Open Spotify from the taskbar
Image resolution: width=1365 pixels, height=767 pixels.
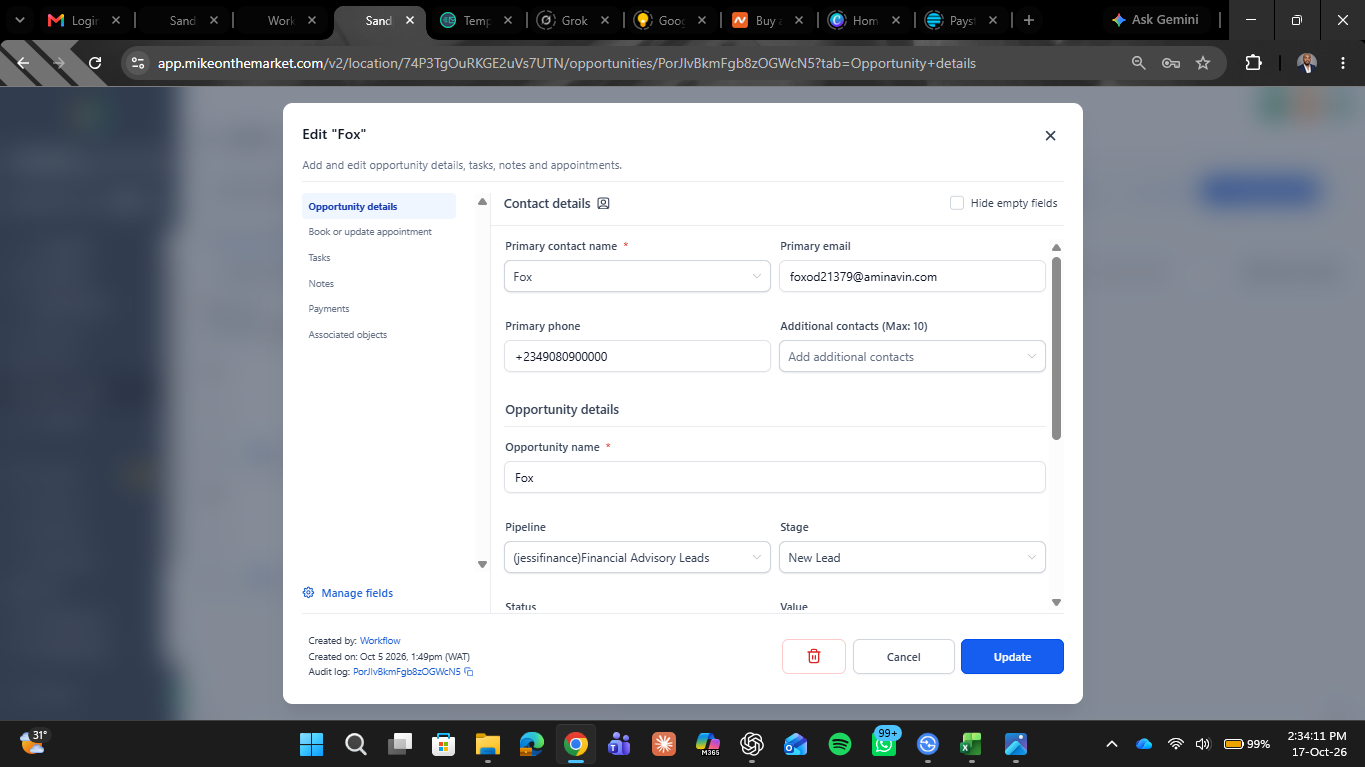pos(840,744)
